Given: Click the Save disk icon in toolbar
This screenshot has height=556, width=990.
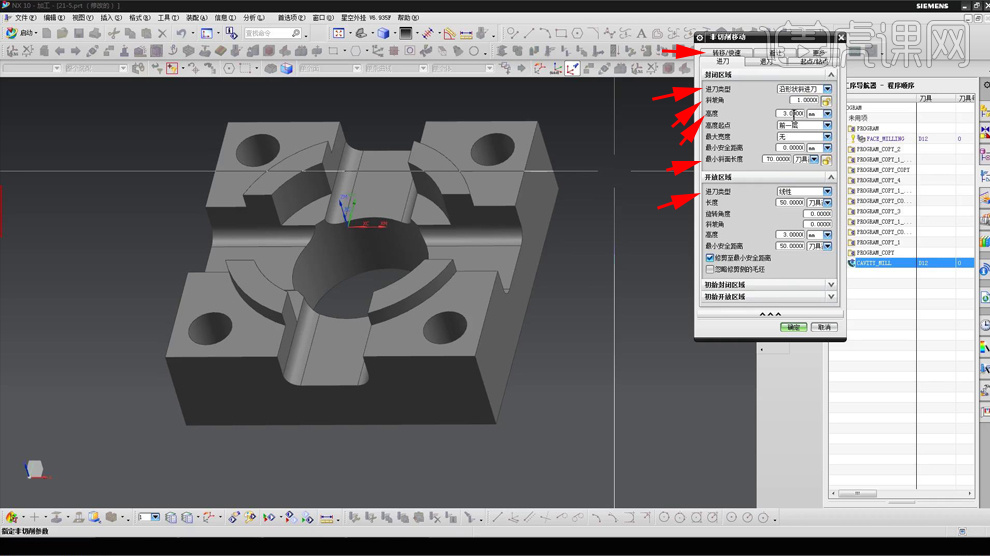Looking at the screenshot, I should 78,33.
